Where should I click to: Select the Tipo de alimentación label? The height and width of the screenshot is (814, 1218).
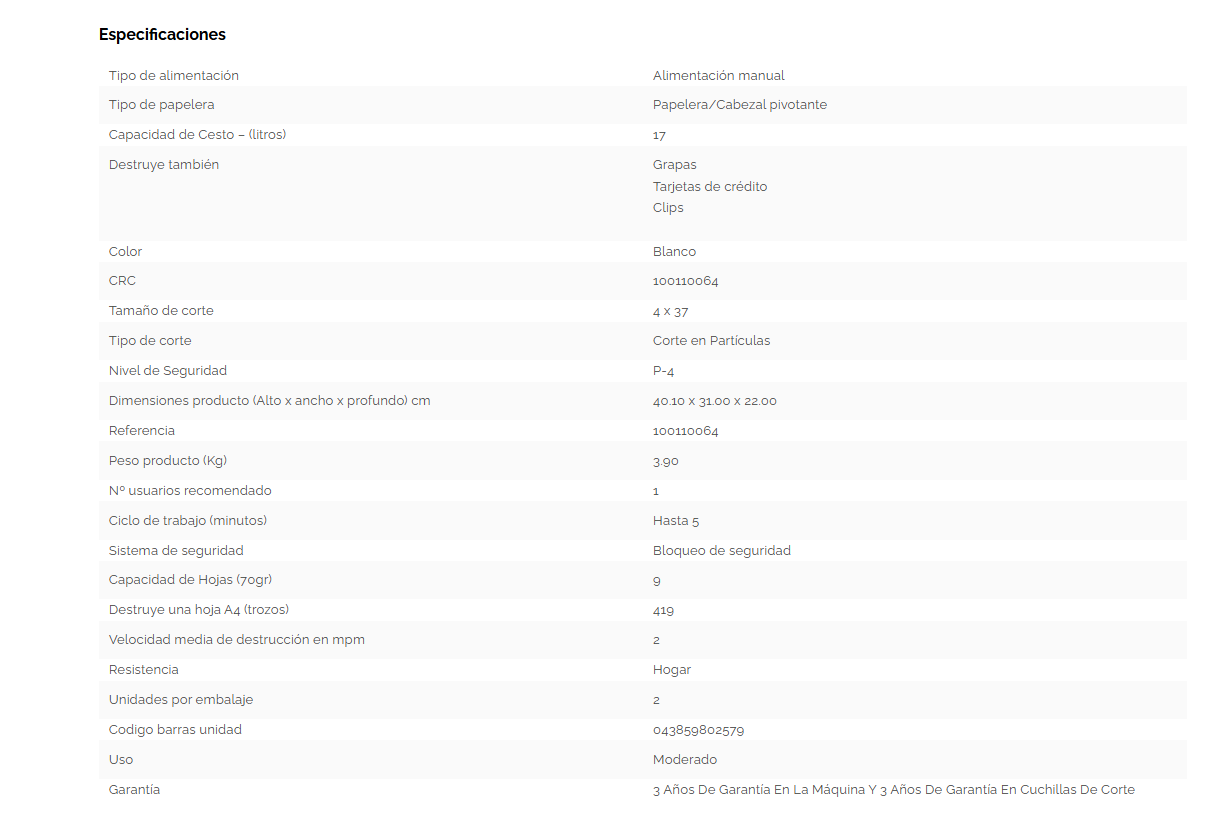pyautogui.click(x=174, y=76)
